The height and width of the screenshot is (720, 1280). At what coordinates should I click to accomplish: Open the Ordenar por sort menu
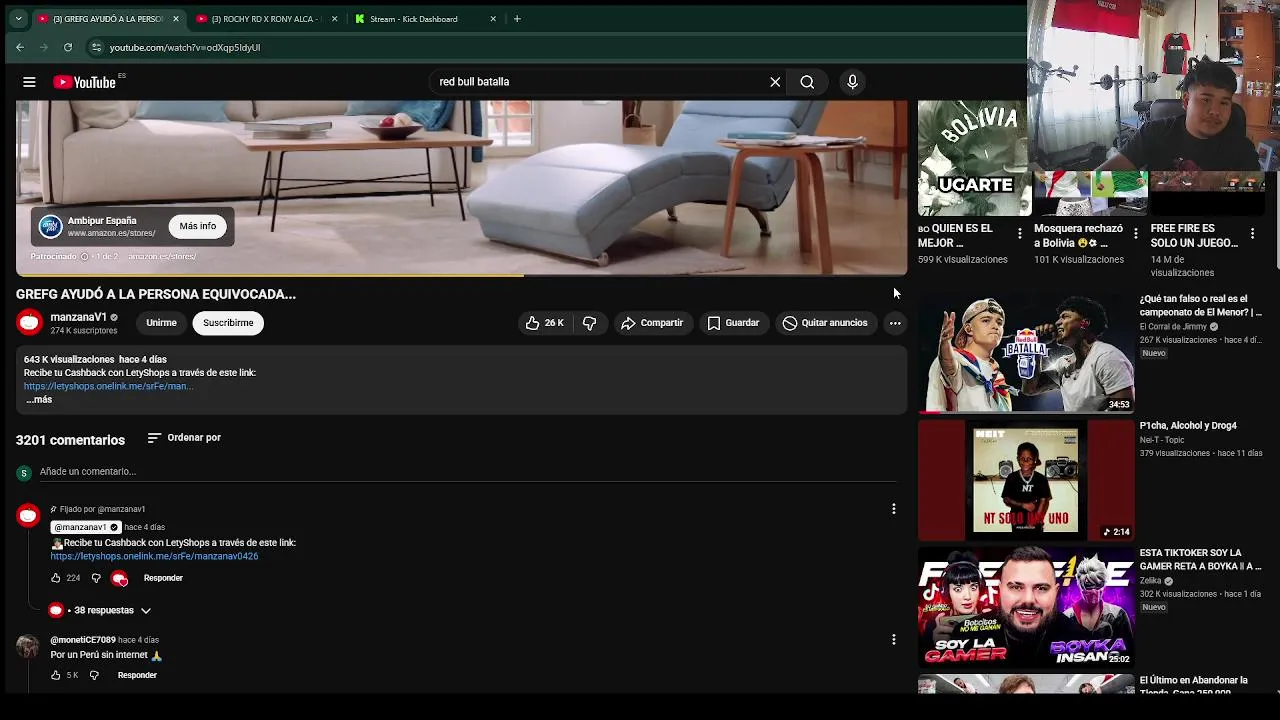point(184,438)
